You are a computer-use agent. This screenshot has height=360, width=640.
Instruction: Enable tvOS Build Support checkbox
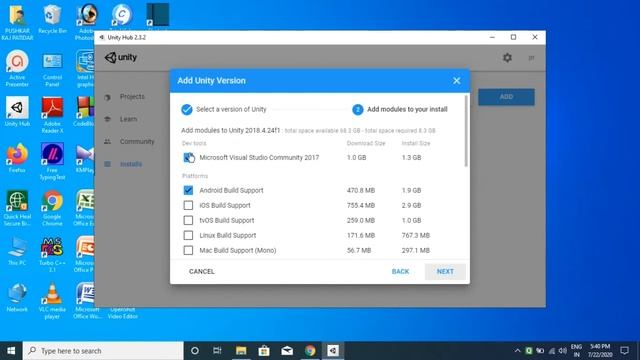coord(188,220)
